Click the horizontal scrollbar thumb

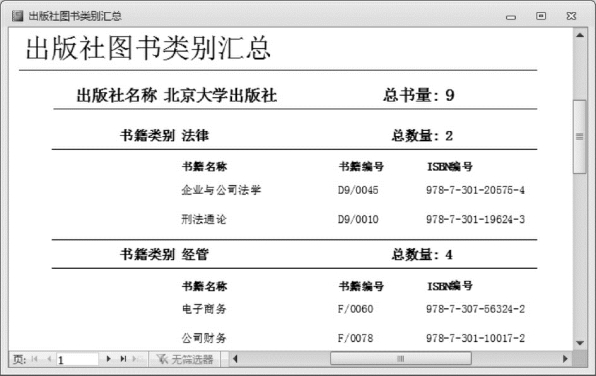(x=401, y=359)
